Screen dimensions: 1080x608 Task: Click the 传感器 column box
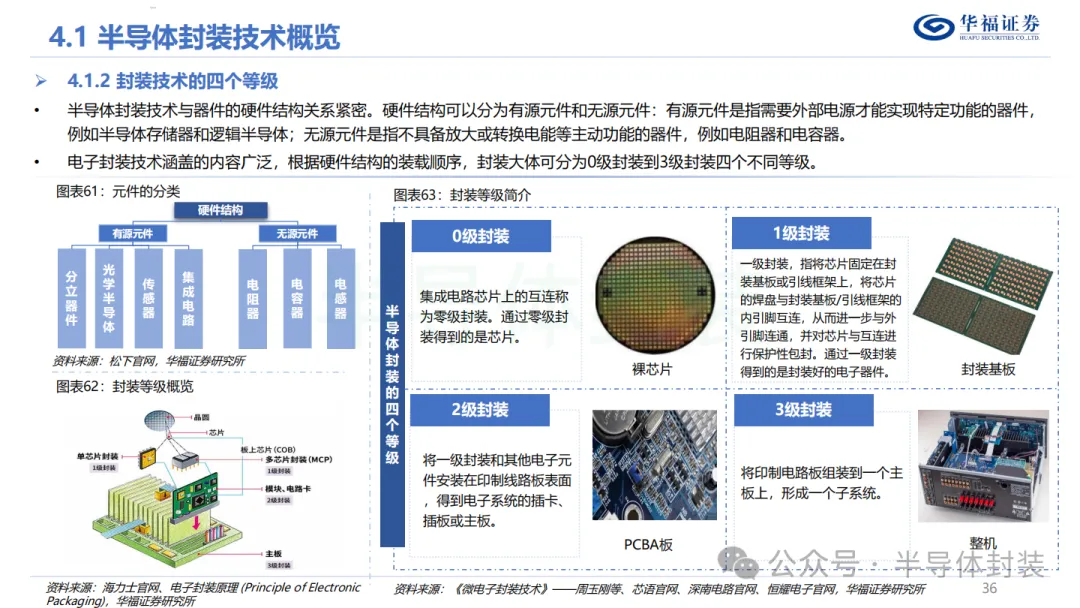[149, 298]
